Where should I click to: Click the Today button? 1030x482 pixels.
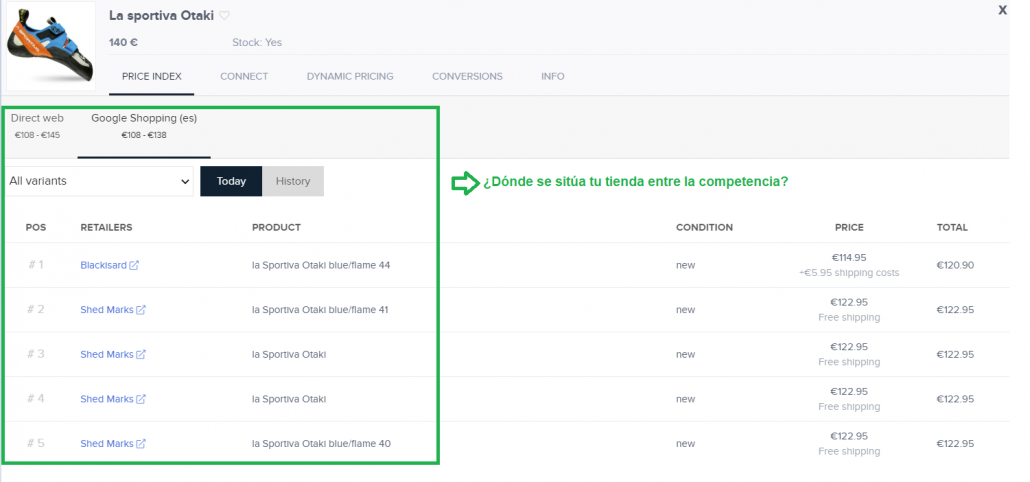231,181
